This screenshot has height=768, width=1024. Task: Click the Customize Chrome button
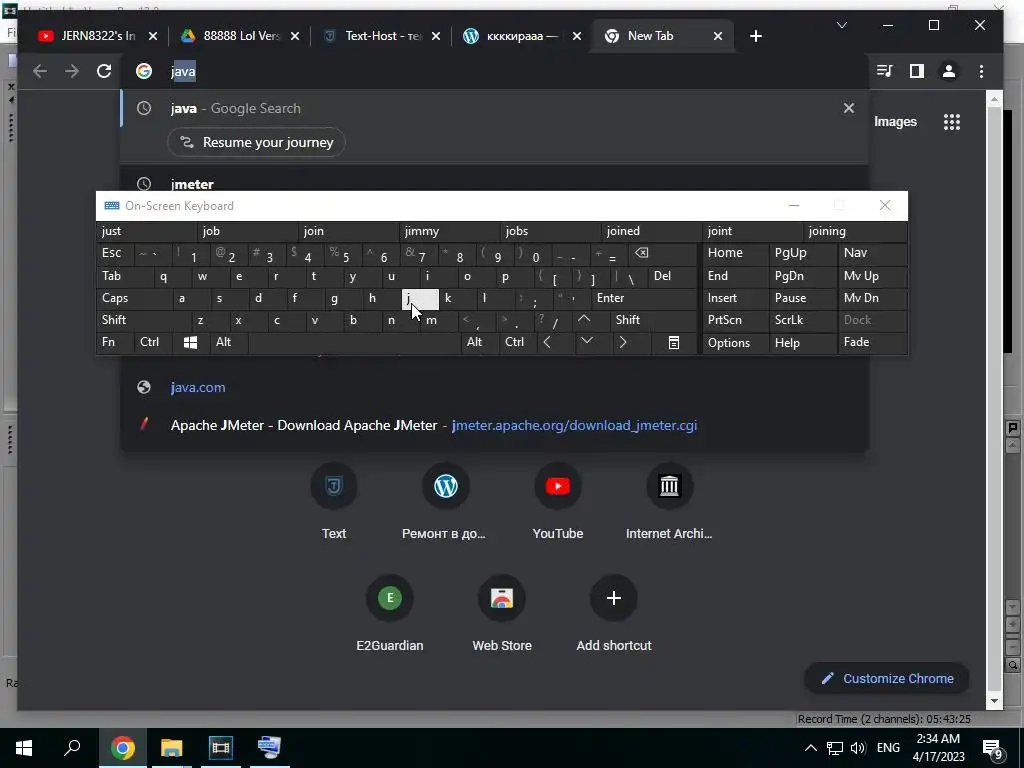coord(887,679)
